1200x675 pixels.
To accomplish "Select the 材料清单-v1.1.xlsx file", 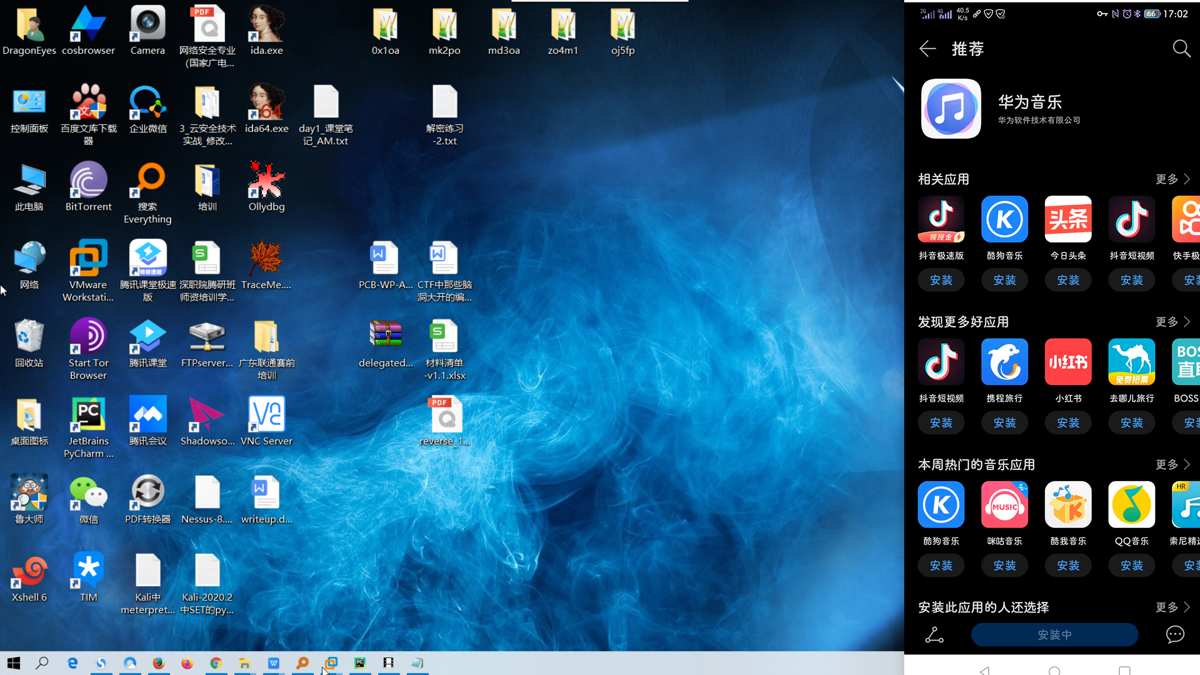I will (444, 349).
